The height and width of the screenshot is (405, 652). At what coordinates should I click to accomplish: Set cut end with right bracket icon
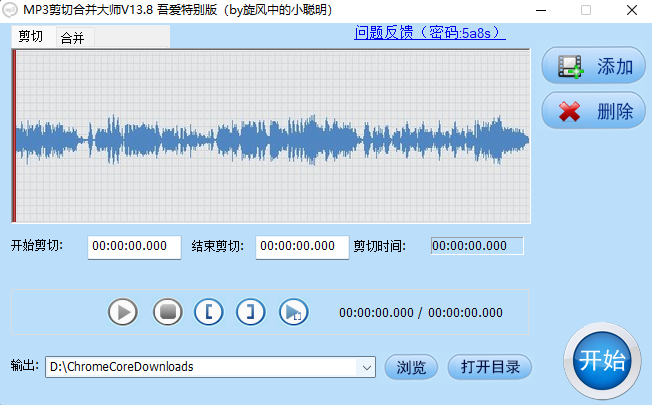(x=251, y=312)
